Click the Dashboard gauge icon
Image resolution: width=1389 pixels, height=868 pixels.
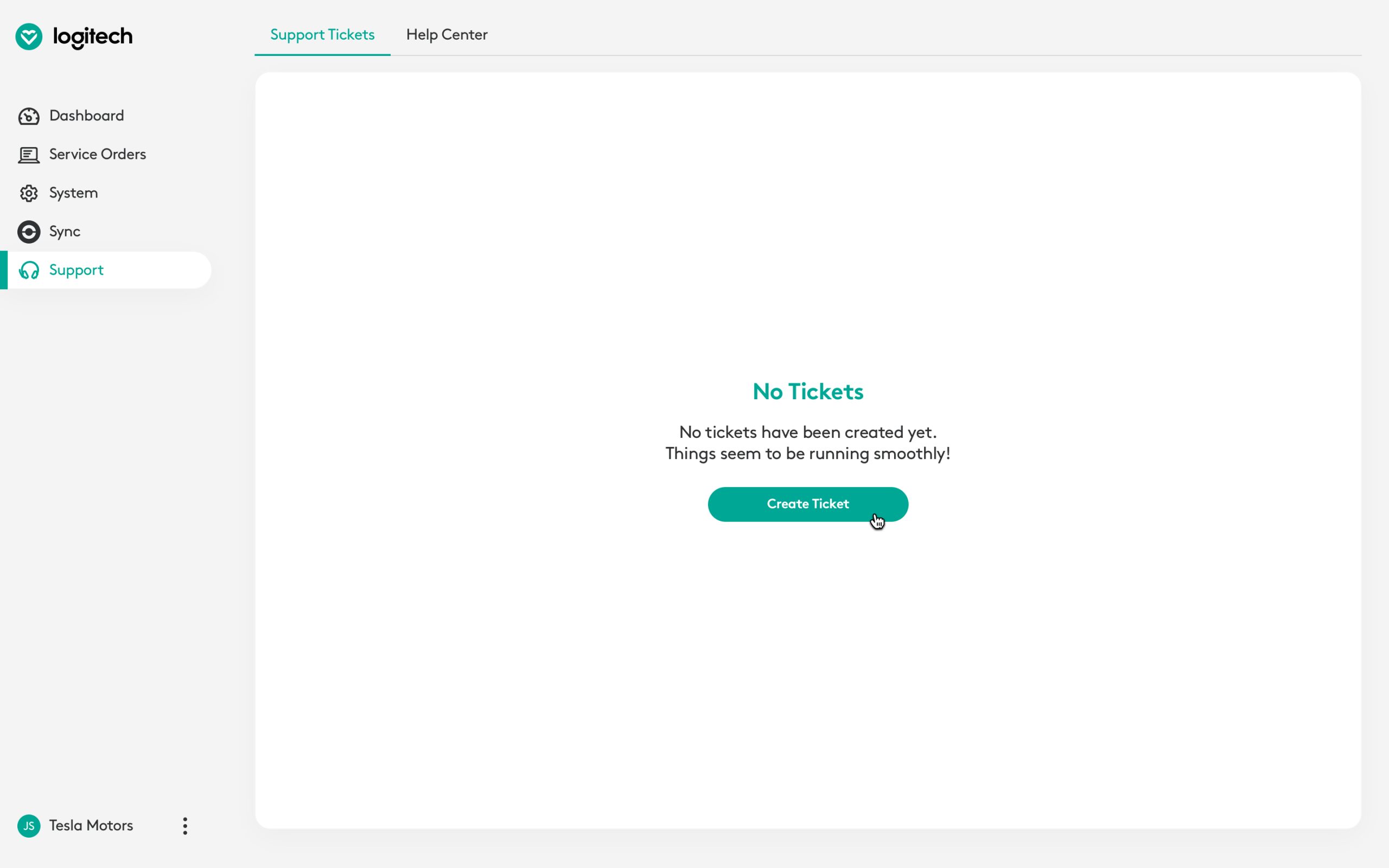coord(29,116)
